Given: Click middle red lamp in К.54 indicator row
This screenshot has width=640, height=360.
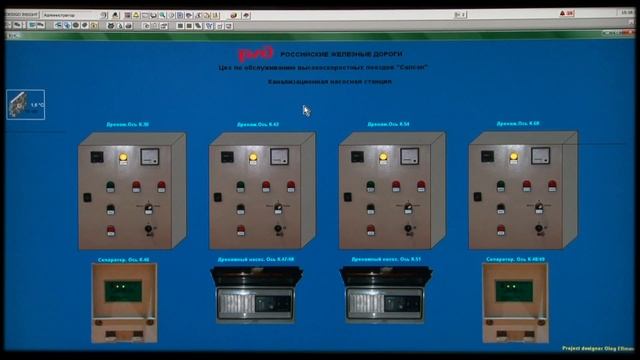Looking at the screenshot, I should (396, 186).
